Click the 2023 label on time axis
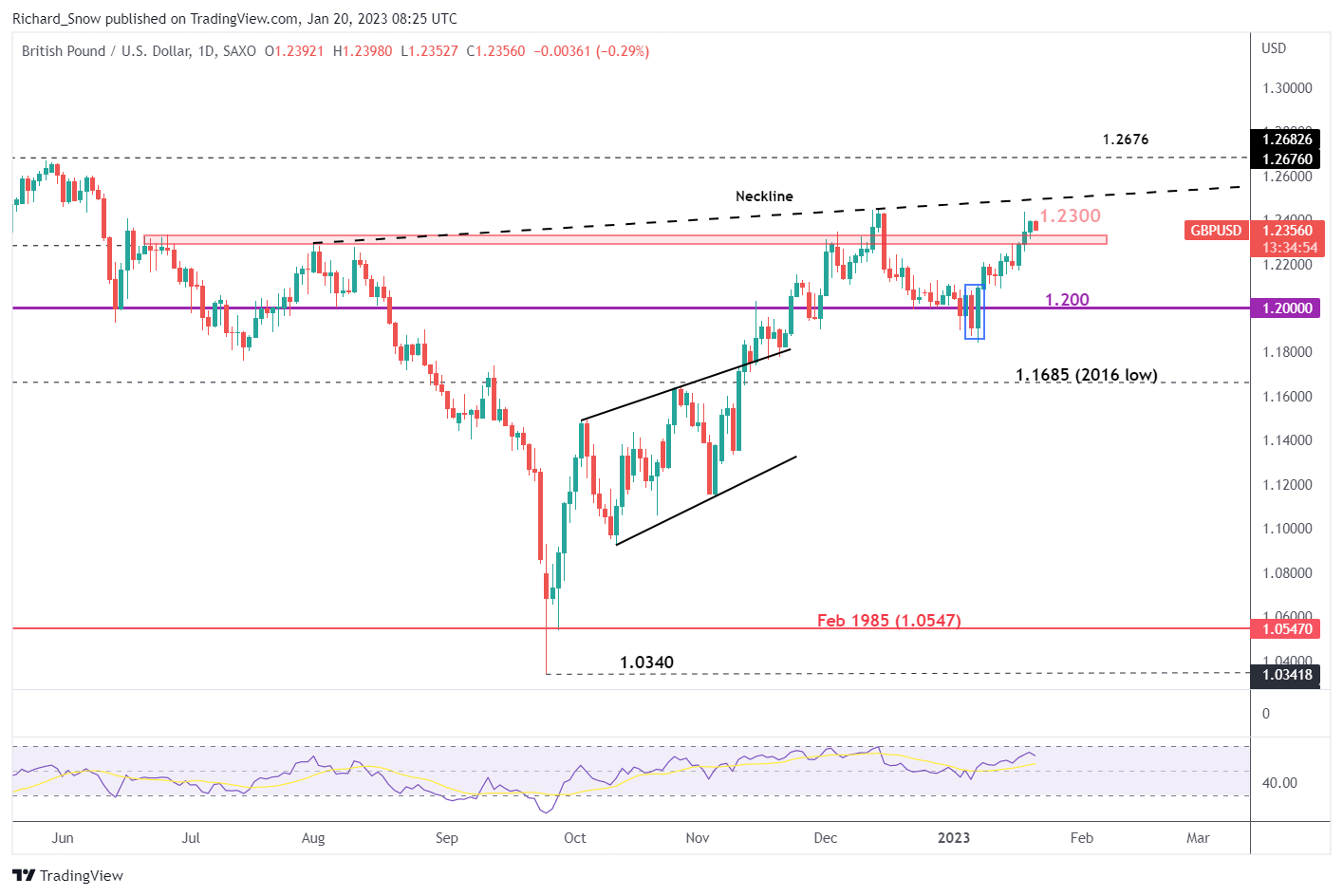Screen dimensions: 1343x896 (x=954, y=838)
